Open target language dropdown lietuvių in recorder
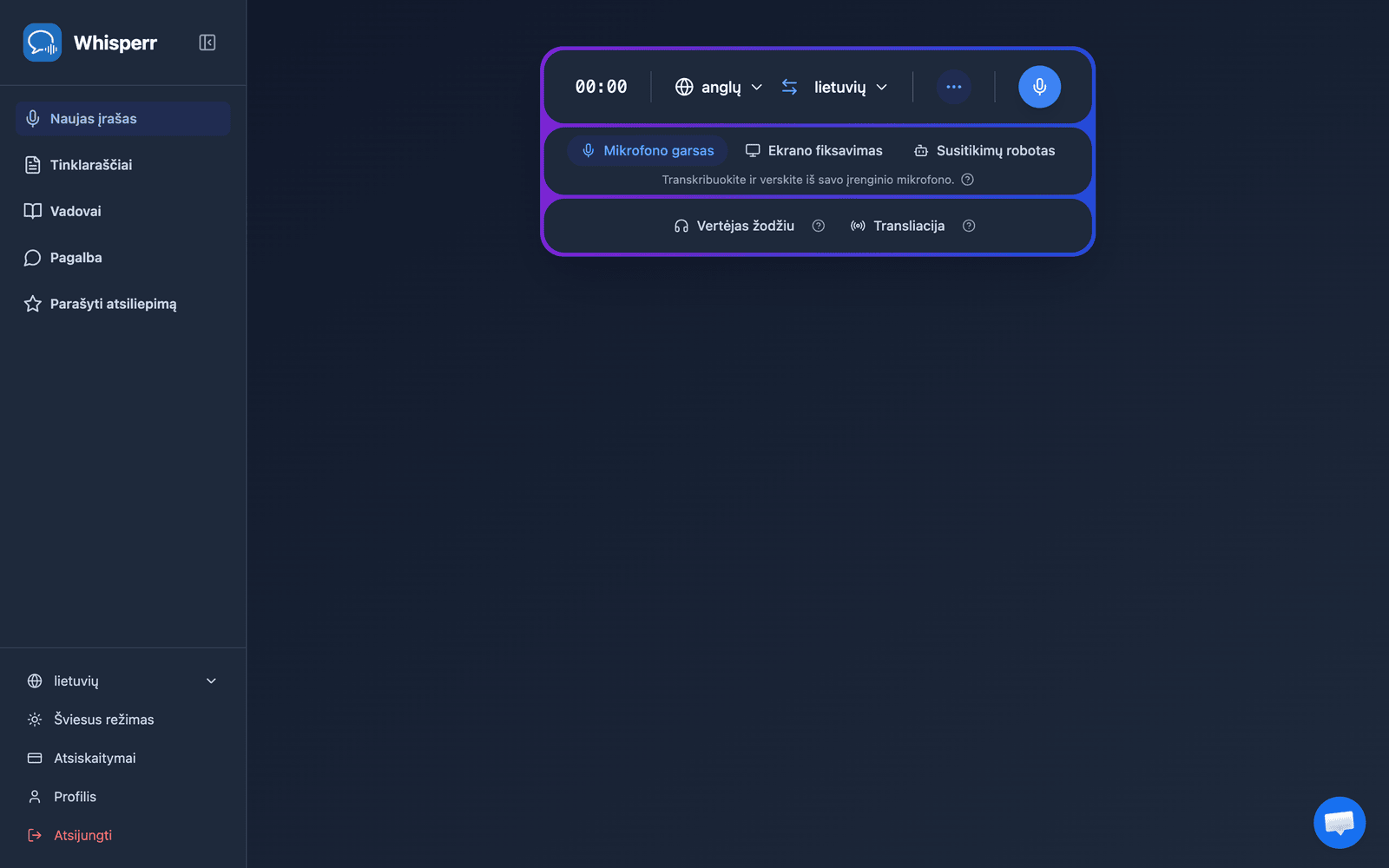The width and height of the screenshot is (1389, 868). (850, 87)
